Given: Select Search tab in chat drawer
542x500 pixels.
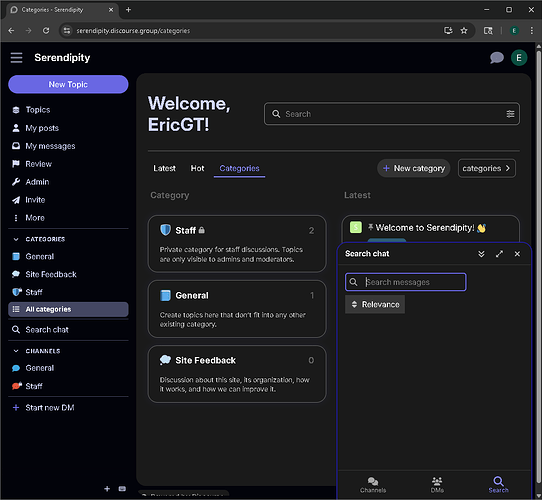Looking at the screenshot, I should [x=498, y=484].
